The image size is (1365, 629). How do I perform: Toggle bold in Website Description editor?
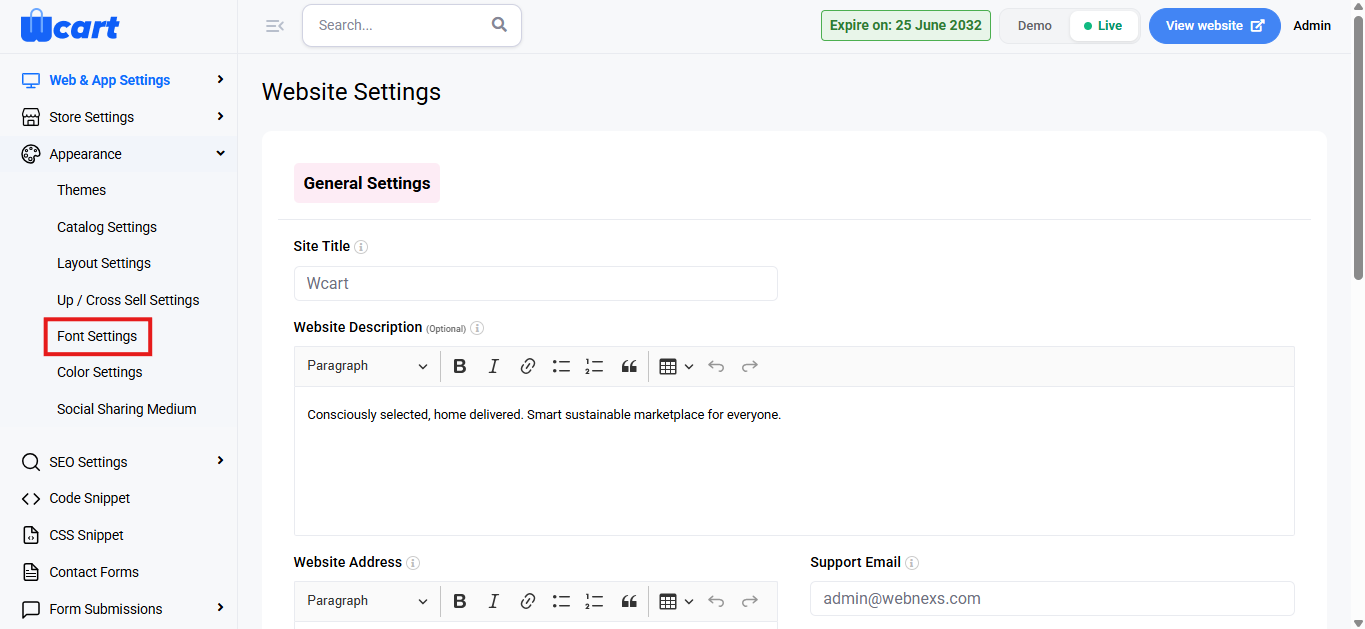[460, 366]
